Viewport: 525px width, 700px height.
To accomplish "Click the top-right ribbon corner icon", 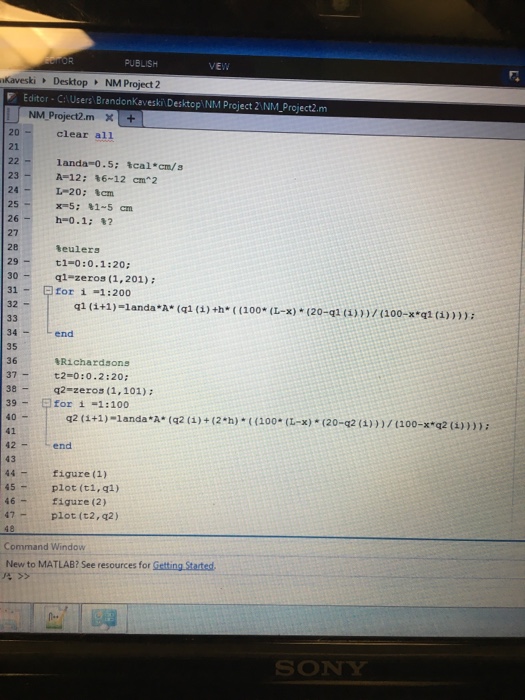I will 514,77.
